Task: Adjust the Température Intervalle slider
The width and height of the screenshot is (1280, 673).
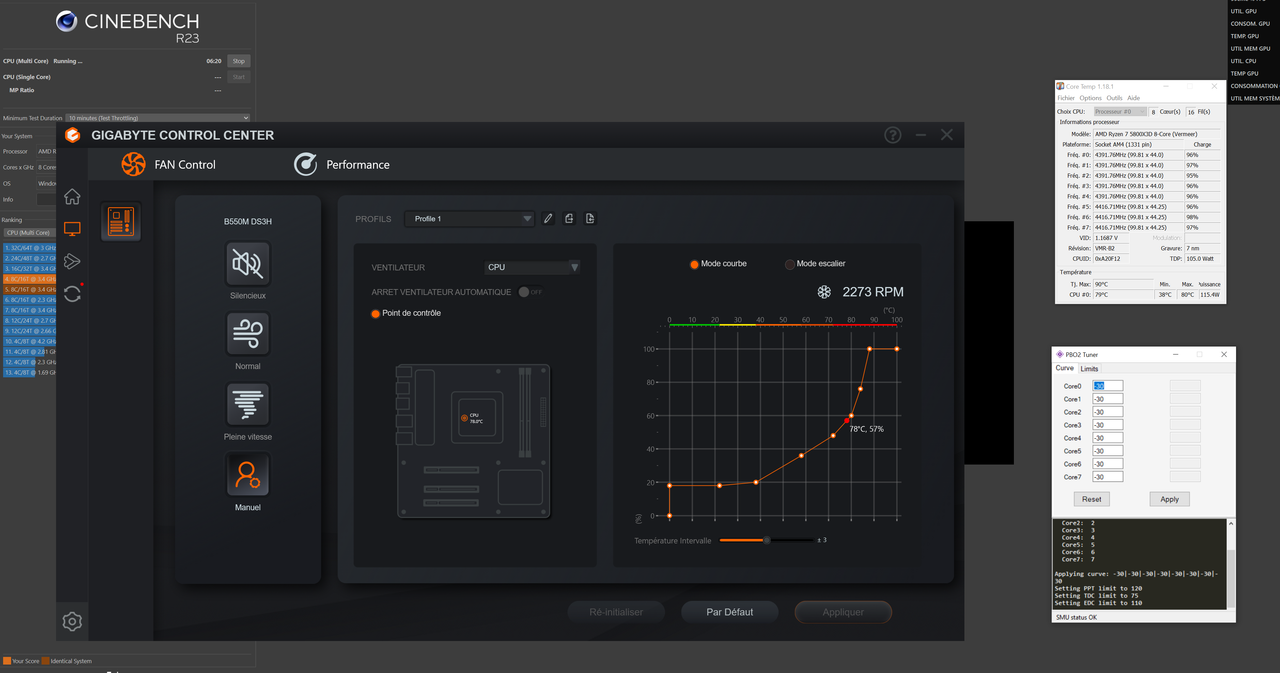Action: 766,540
